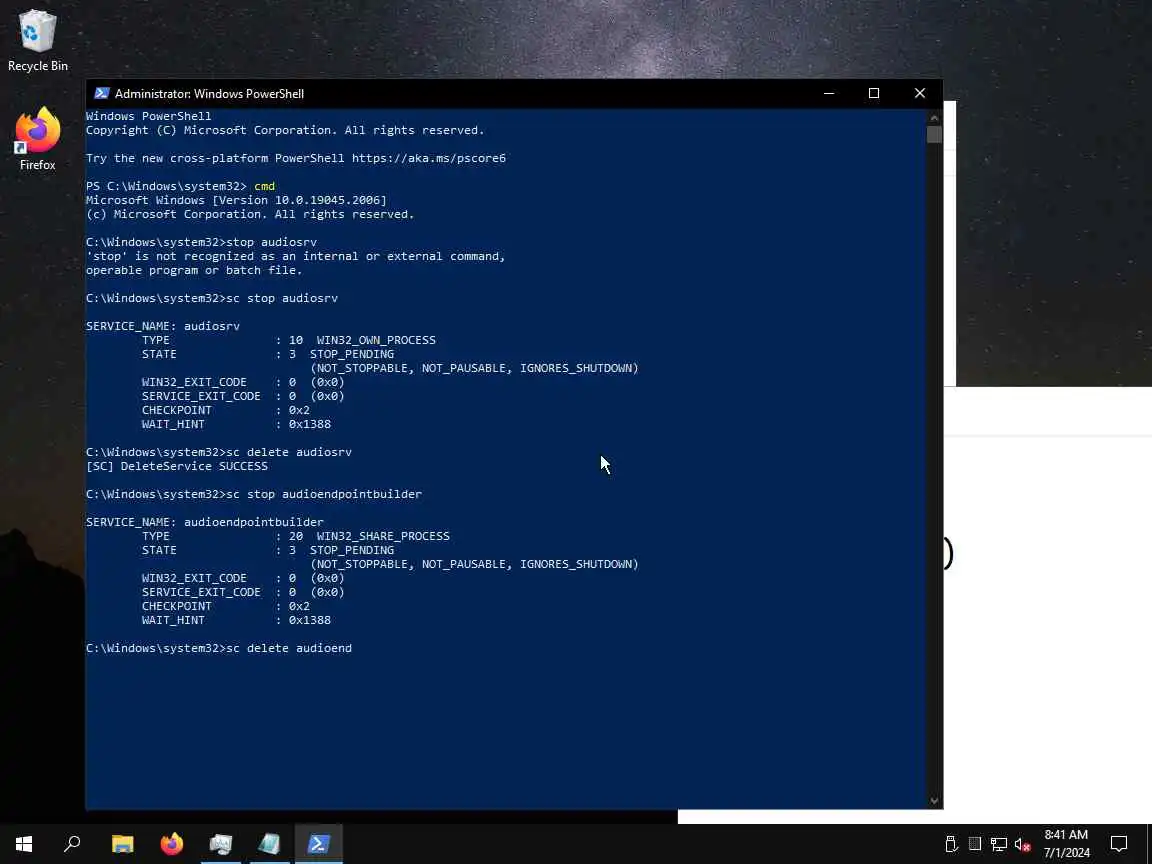This screenshot has height=864, width=1152.
Task: Click the 'sc delete audiosrv' command
Action: [x=289, y=453]
